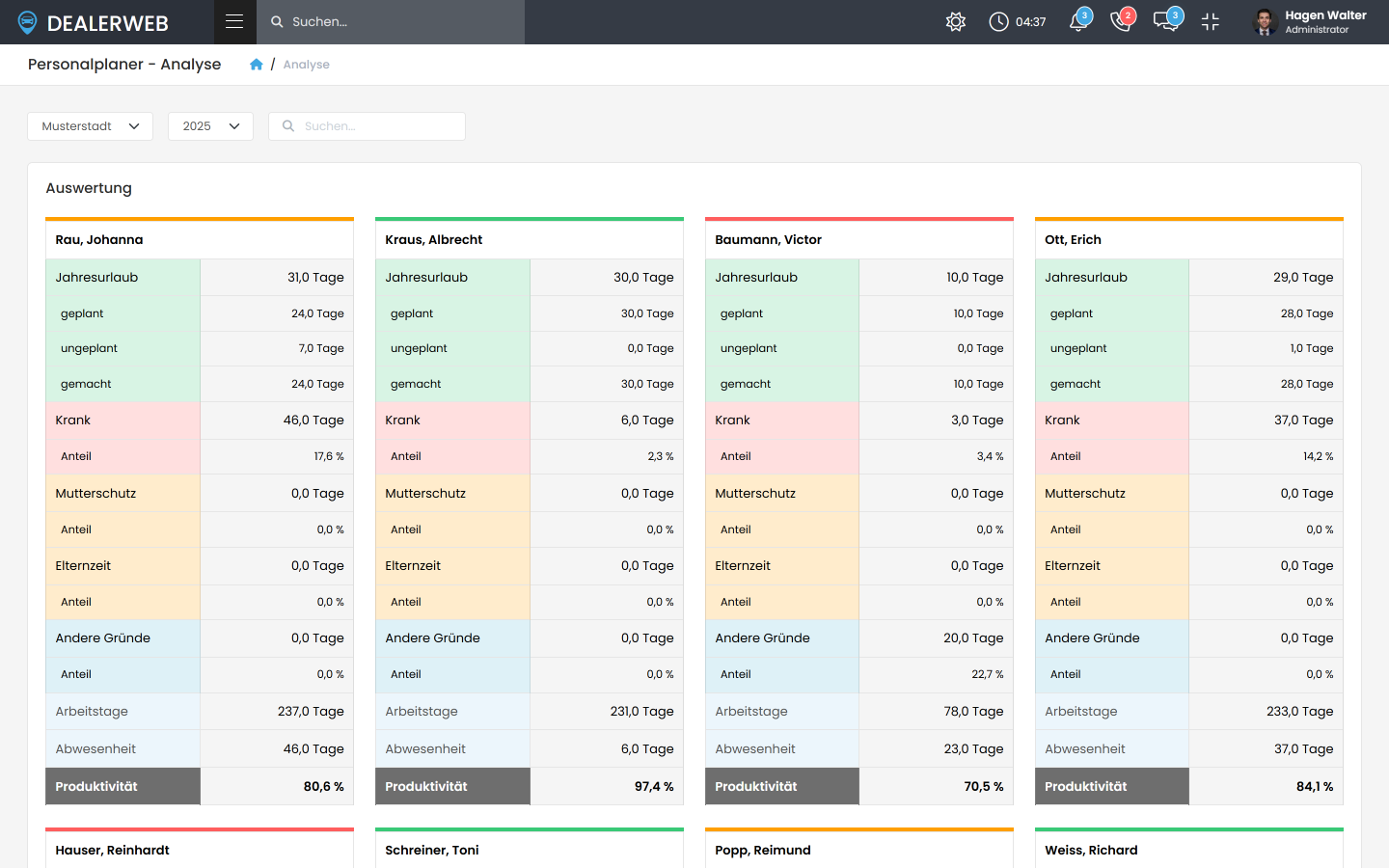Screen dimensions: 1389x868
Task: Focus the employee filter Suchen field
Action: 367,126
